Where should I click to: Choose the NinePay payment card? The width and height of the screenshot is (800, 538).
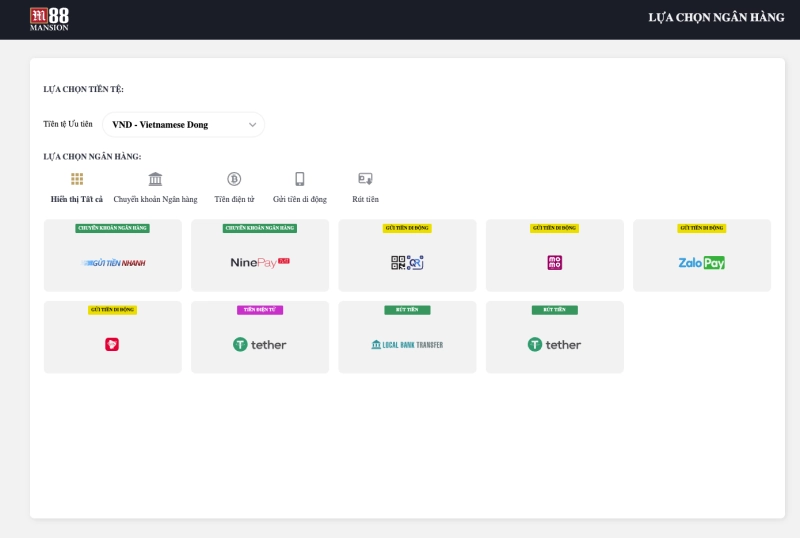pyautogui.click(x=260, y=255)
